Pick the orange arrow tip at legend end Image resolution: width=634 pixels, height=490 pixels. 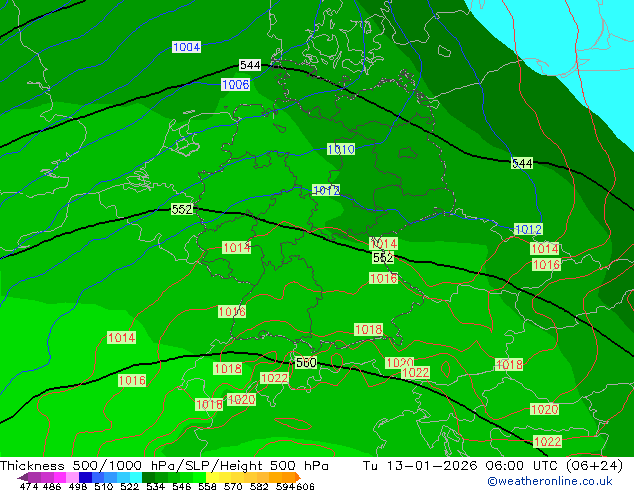[x=297, y=477]
